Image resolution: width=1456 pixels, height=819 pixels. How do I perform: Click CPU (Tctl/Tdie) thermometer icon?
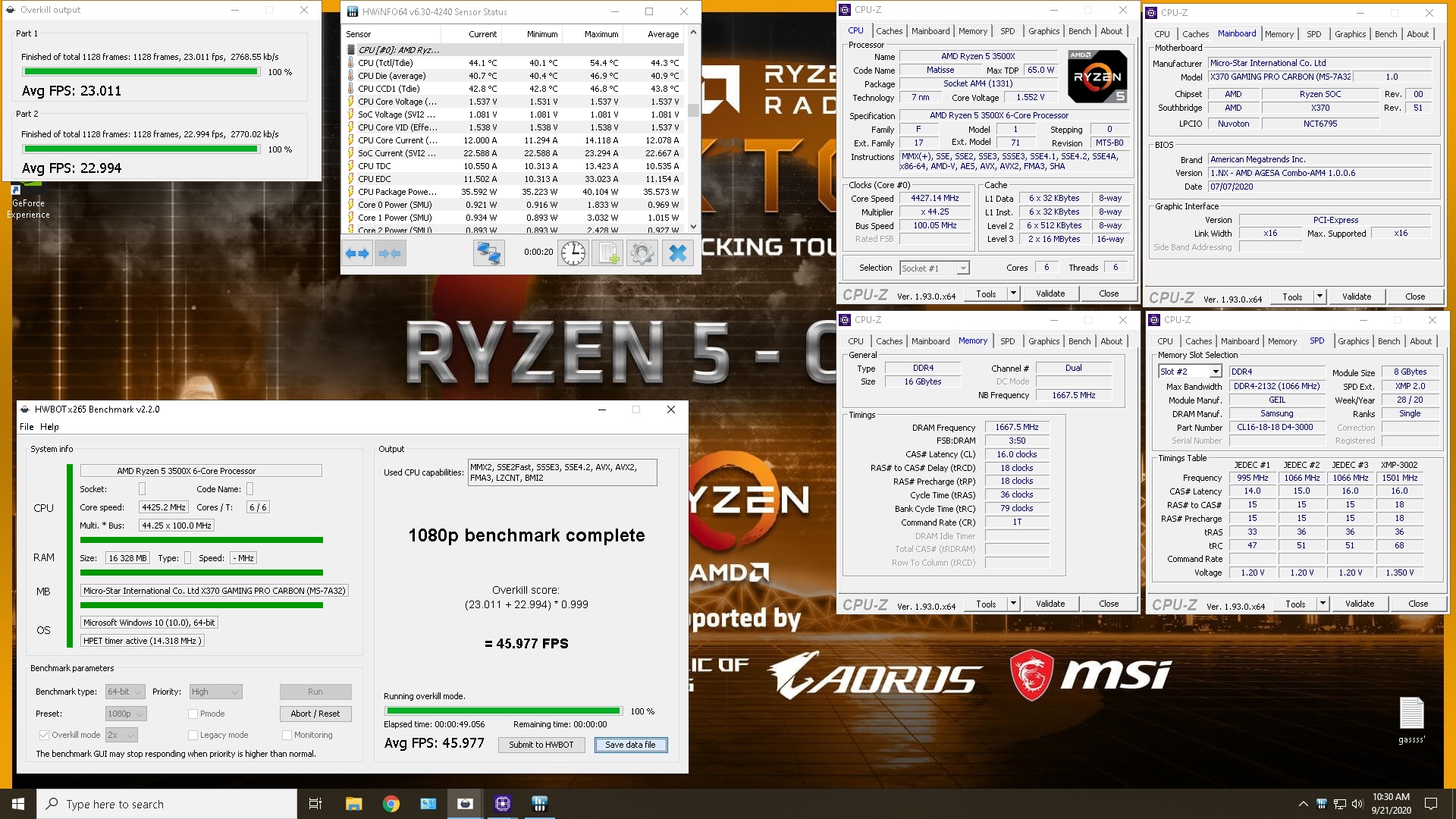coord(350,63)
